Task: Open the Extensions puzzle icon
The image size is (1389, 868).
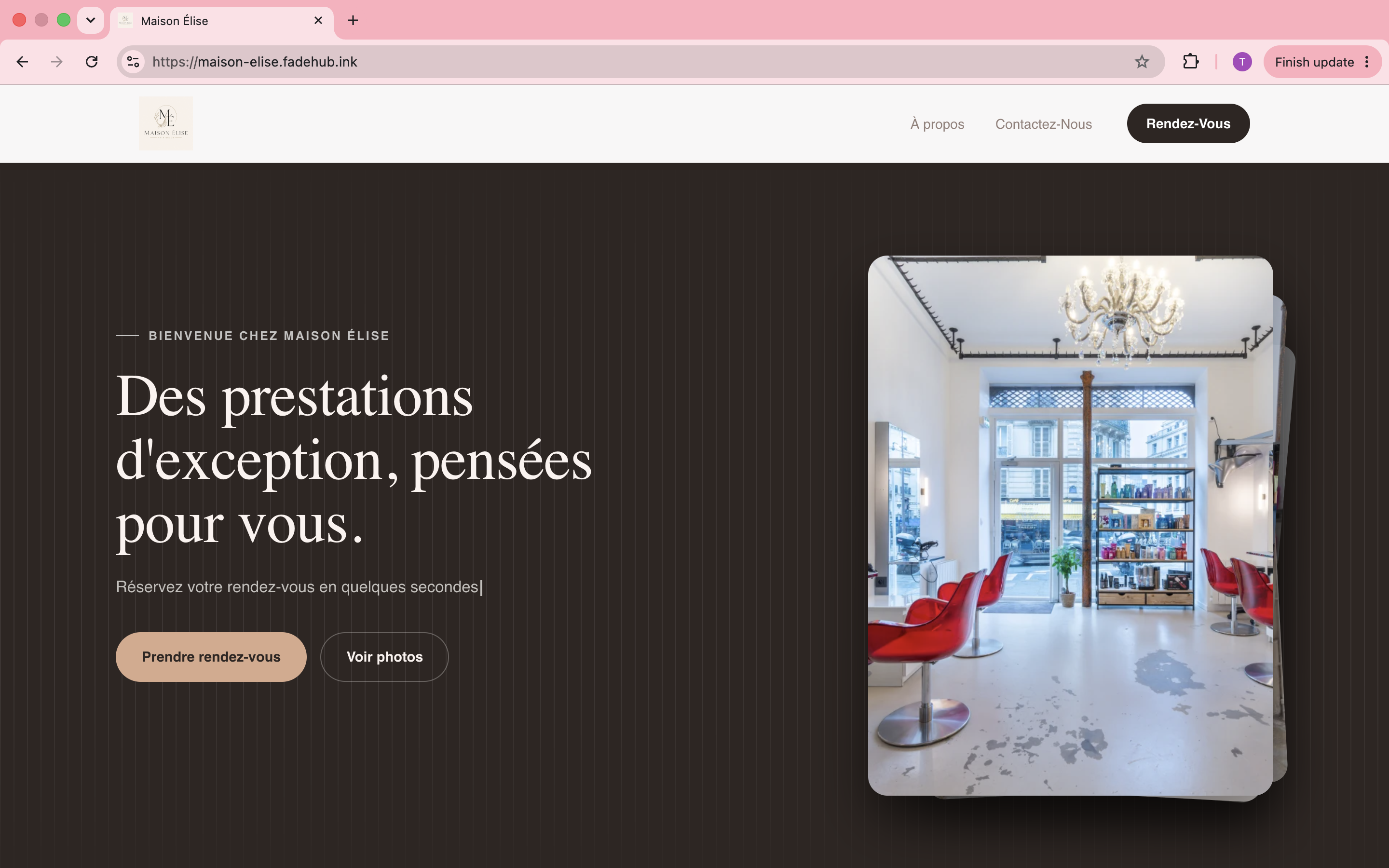Action: coord(1190,62)
